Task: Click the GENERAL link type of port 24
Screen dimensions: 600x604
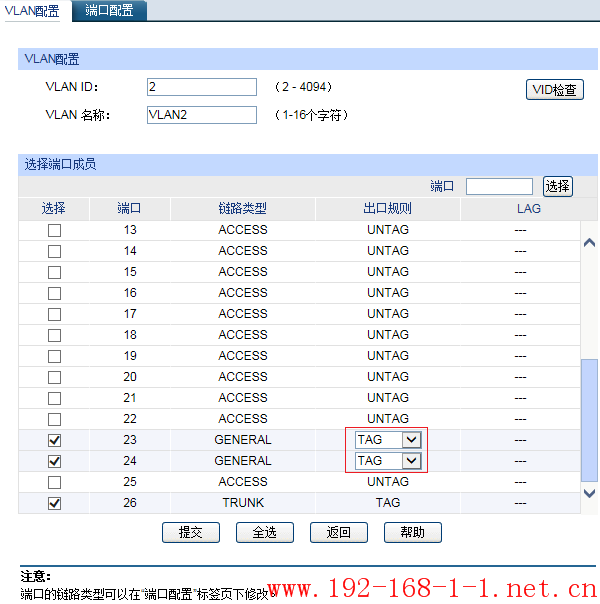Action: tap(243, 461)
